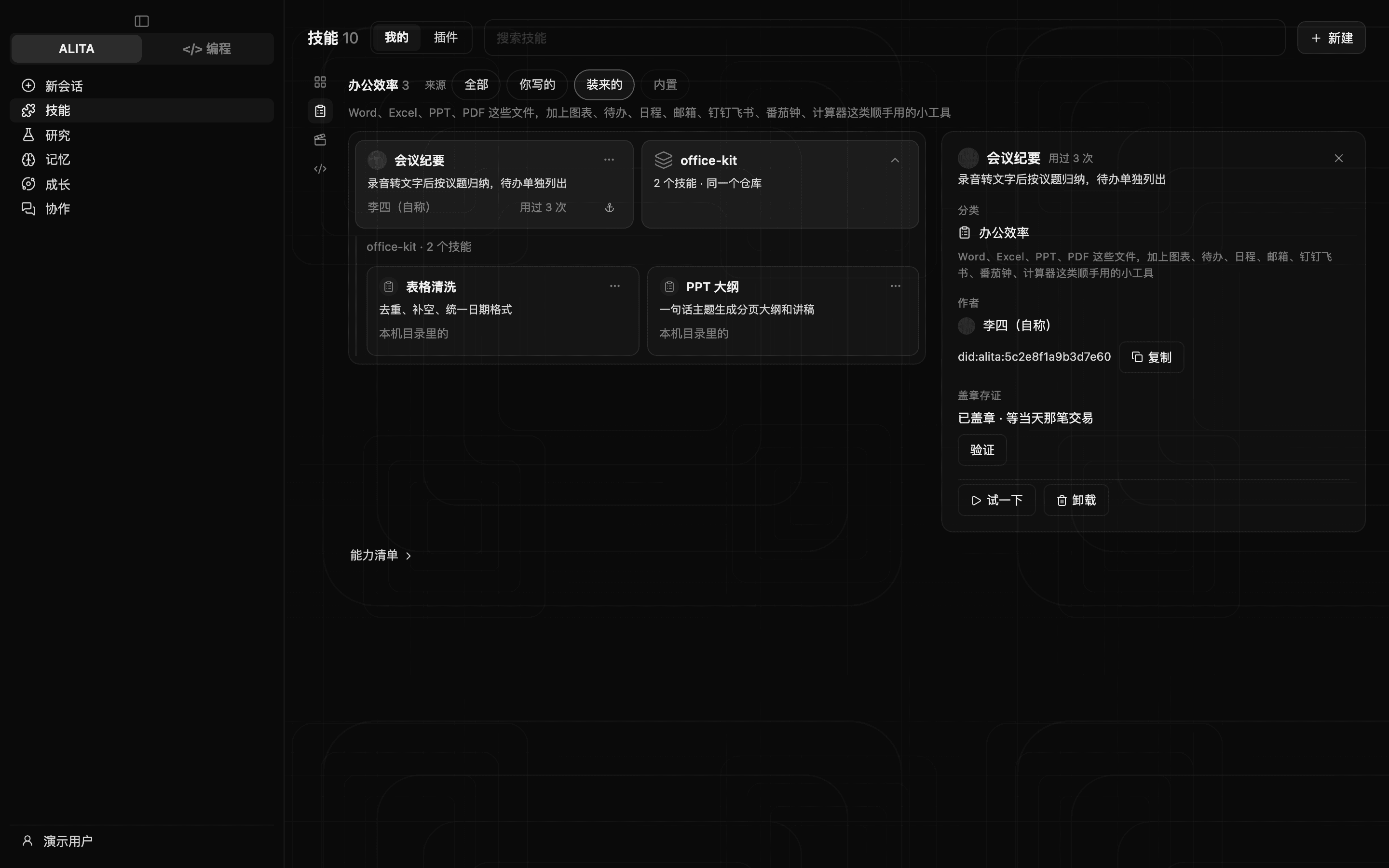Copy the DID with 复制 button
Image resolution: width=1389 pixels, height=868 pixels.
click(1151, 357)
